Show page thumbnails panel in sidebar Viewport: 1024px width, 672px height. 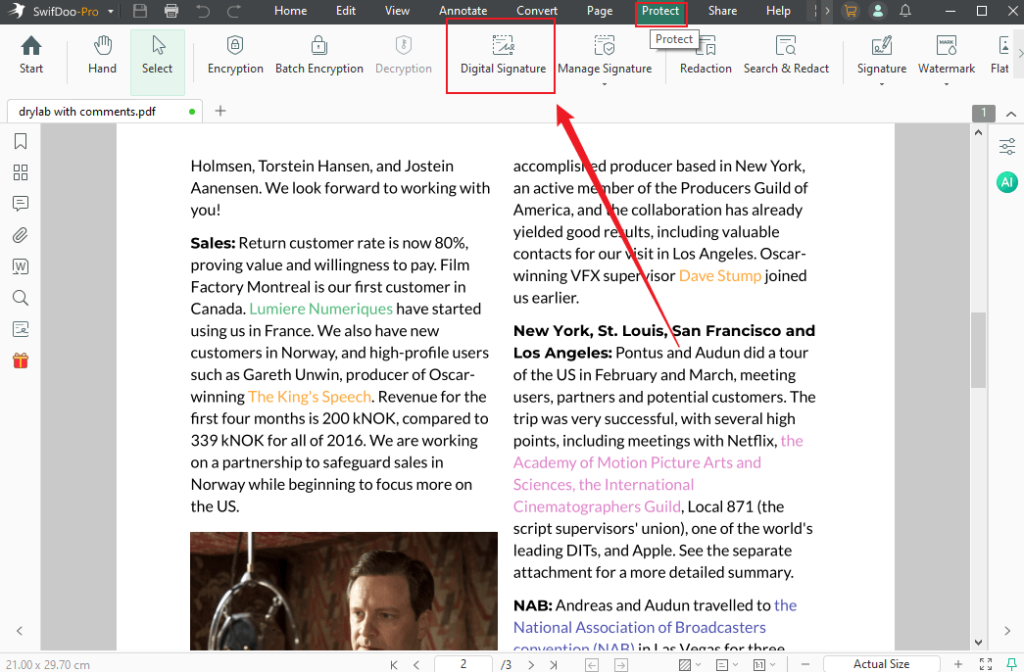point(20,172)
